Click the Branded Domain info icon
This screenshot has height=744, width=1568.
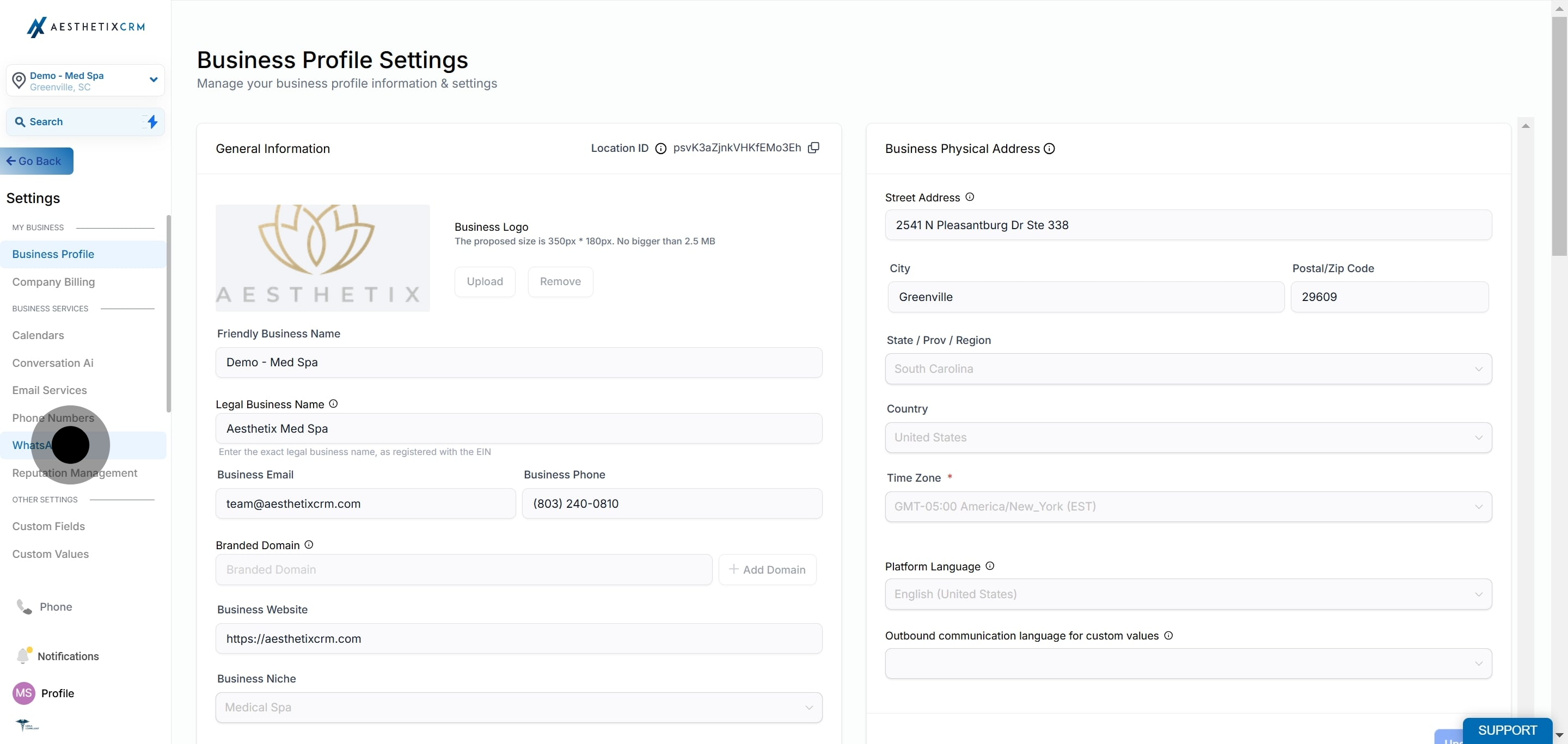click(309, 545)
